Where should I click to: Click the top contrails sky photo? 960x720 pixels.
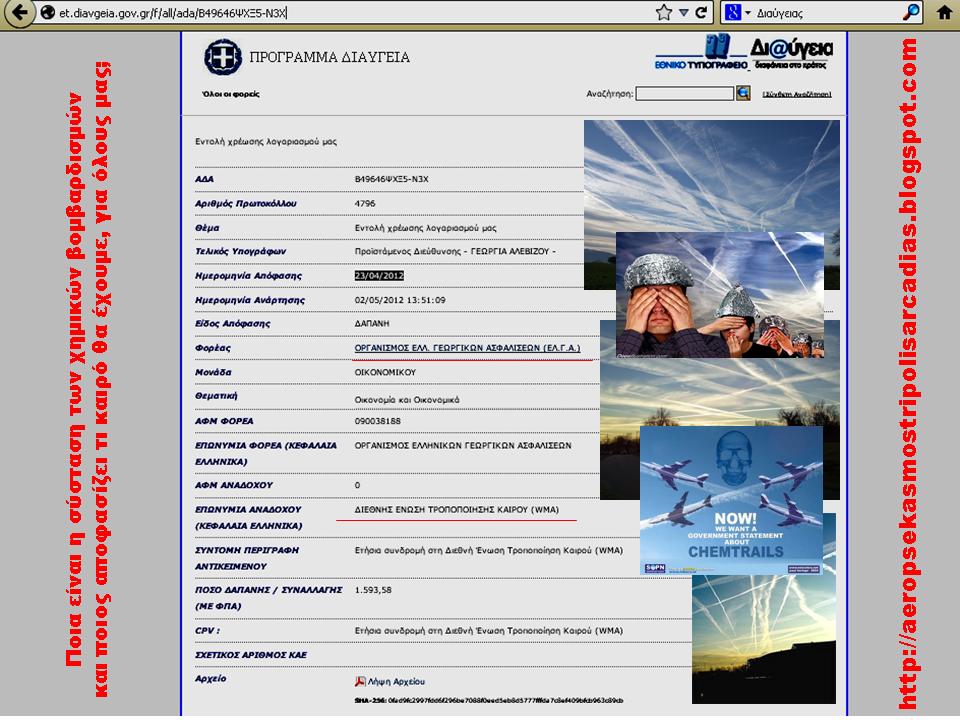pyautogui.click(x=711, y=176)
